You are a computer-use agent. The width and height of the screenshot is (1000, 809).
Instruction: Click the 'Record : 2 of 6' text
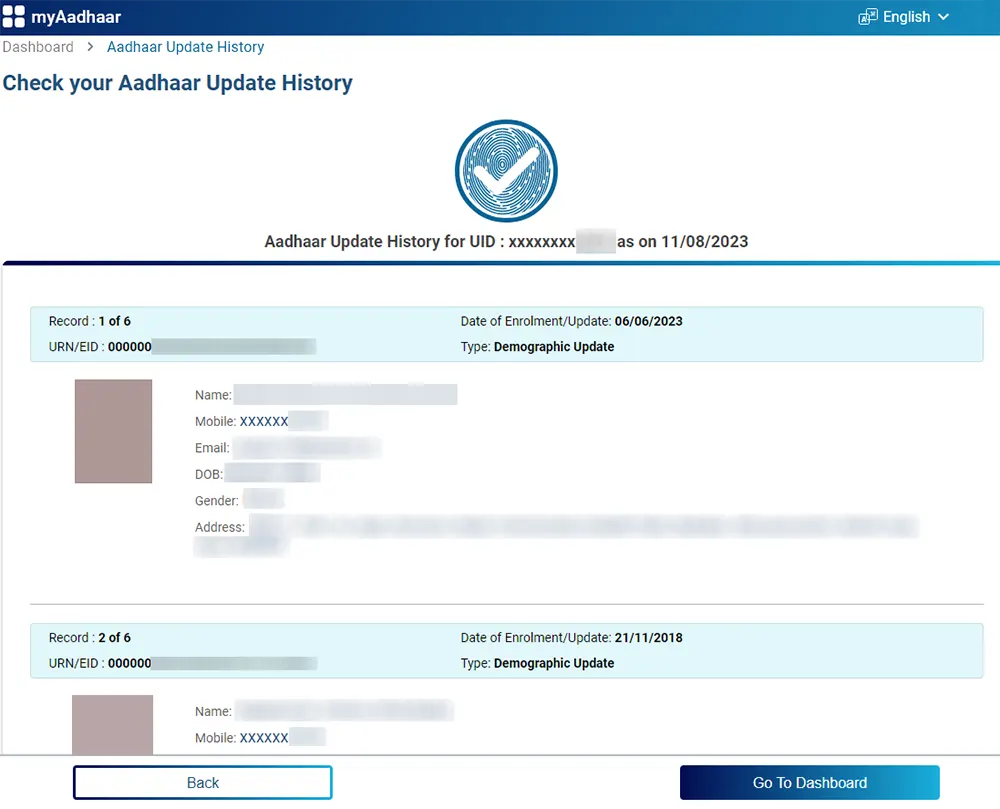(x=90, y=638)
